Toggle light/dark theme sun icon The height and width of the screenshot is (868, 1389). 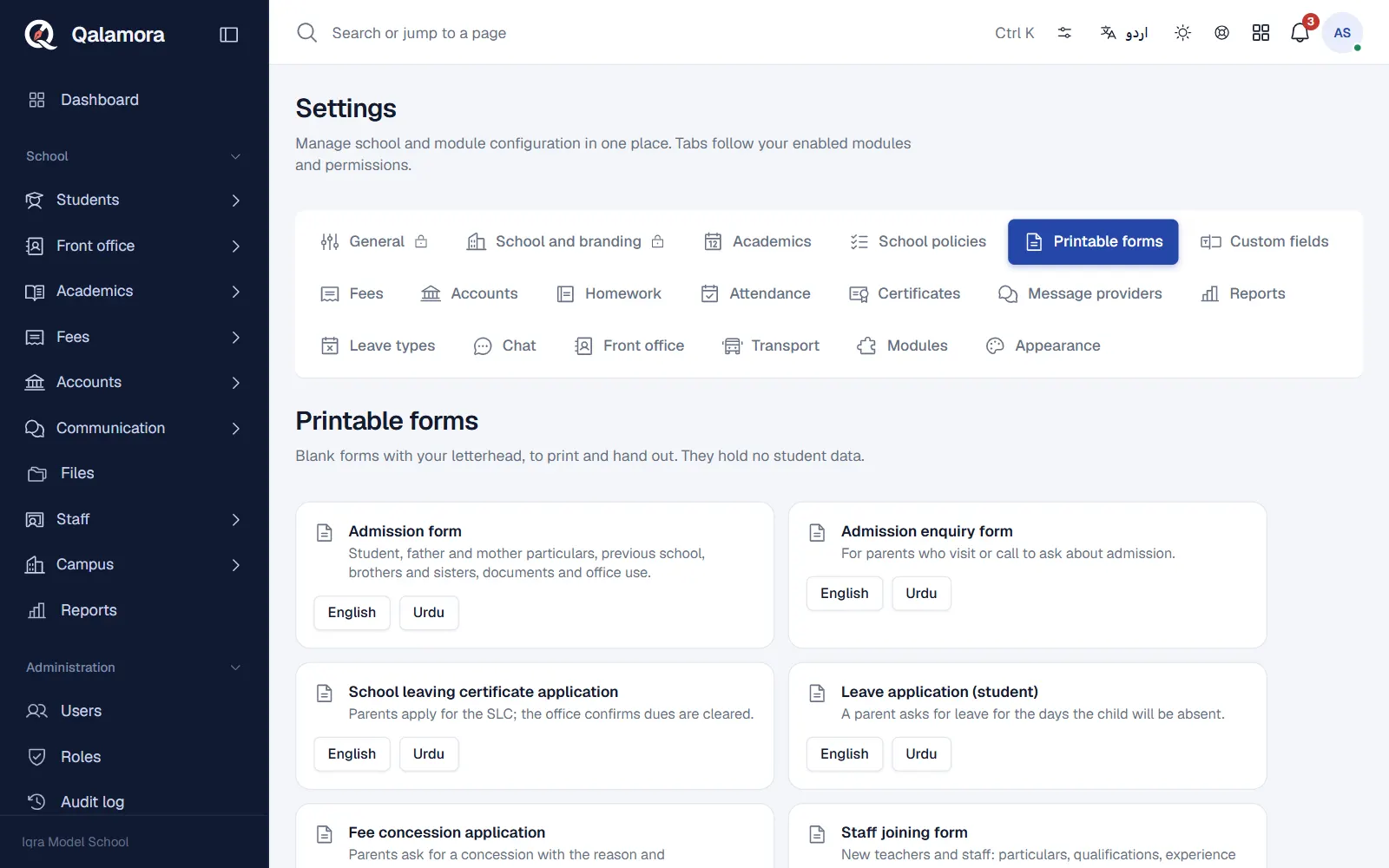point(1182,33)
